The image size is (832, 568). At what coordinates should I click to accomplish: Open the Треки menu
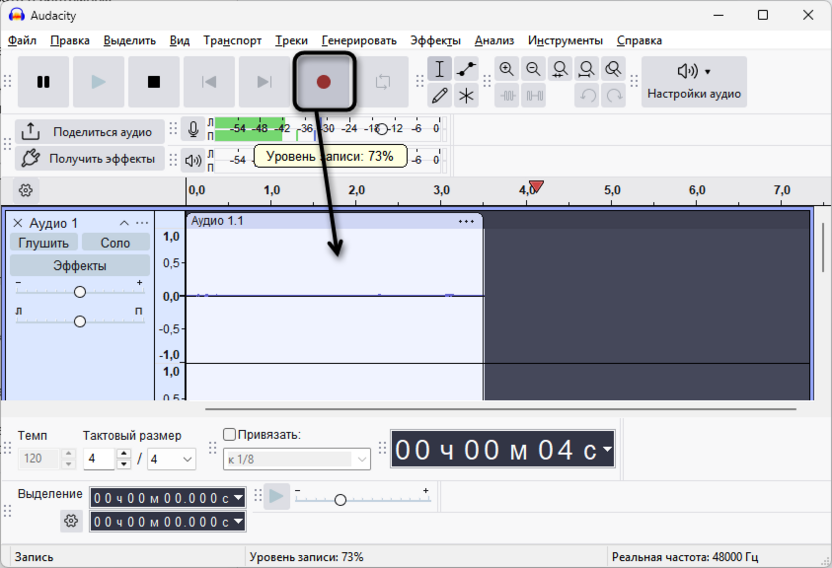point(291,40)
